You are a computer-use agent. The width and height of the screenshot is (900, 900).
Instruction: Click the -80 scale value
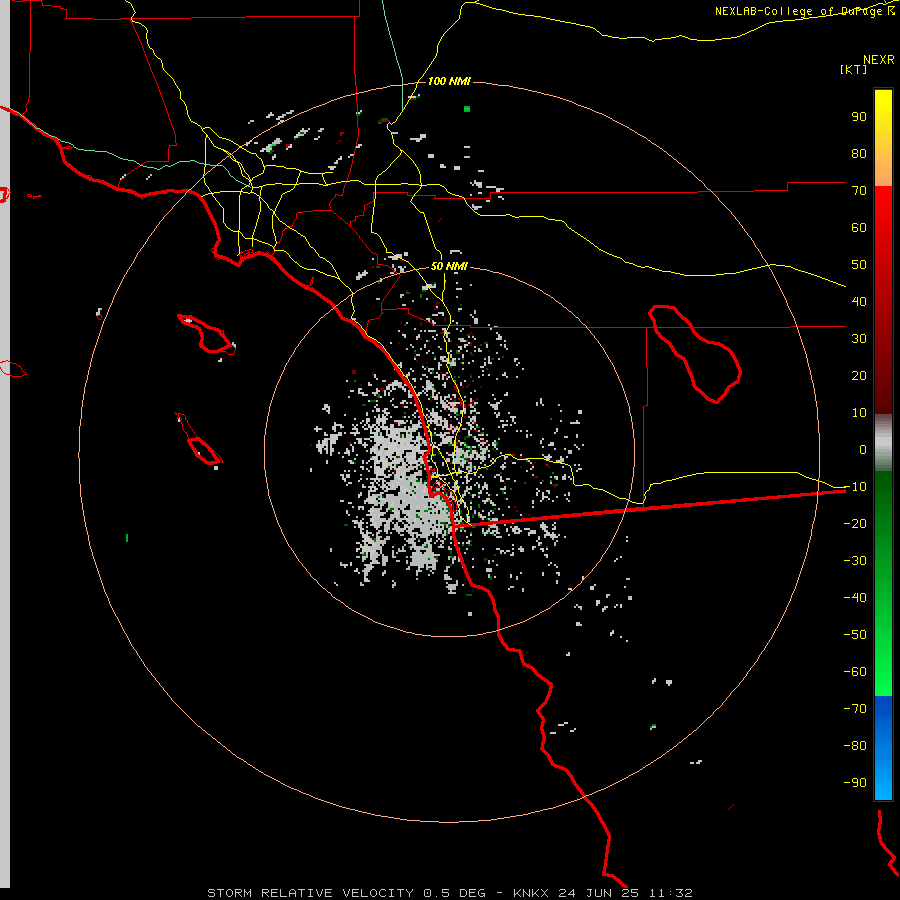coord(855,746)
